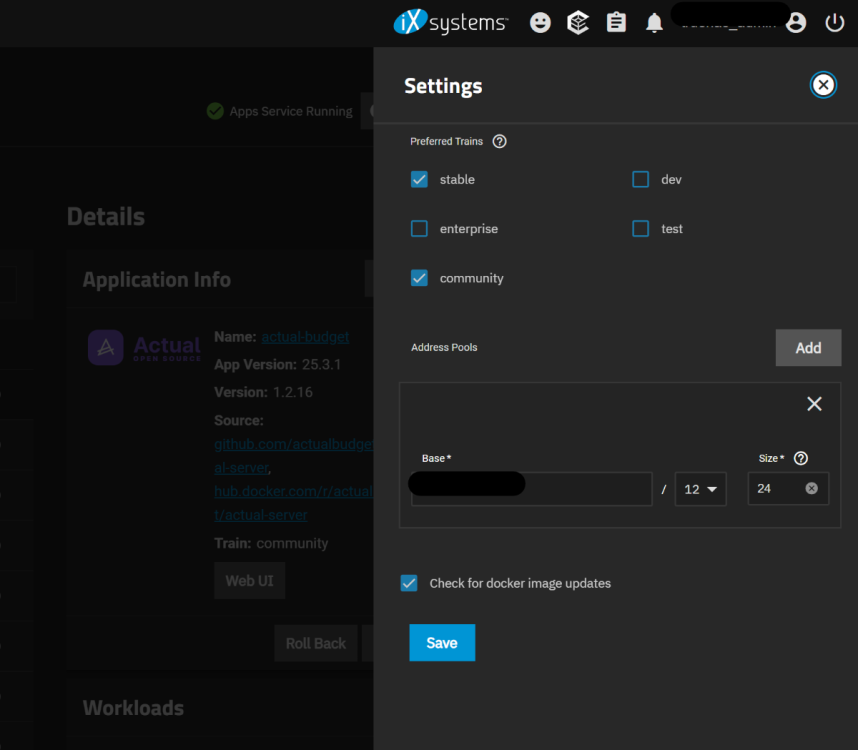Click the power button icon
This screenshot has height=750, width=858.
pyautogui.click(x=835, y=23)
